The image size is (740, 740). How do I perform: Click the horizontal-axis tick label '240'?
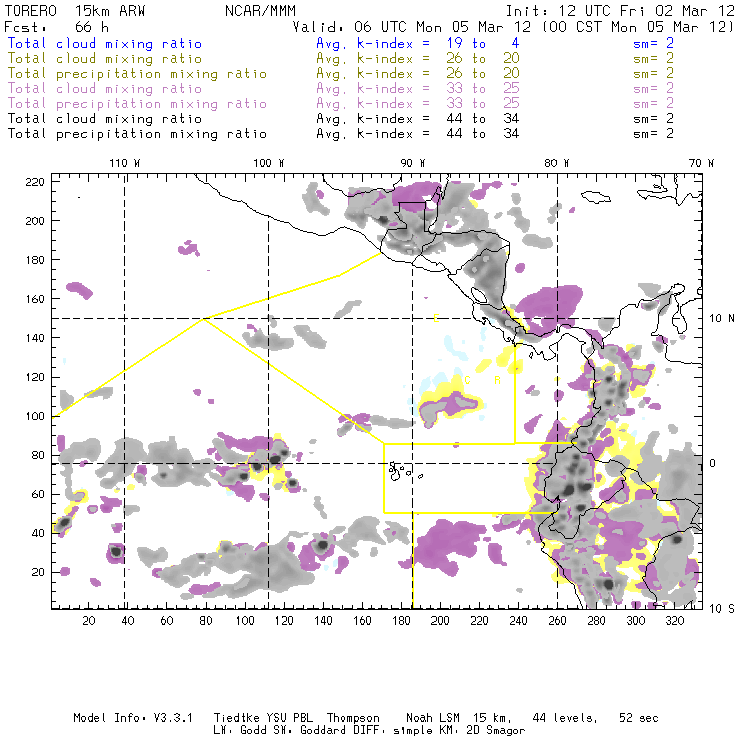518,621
